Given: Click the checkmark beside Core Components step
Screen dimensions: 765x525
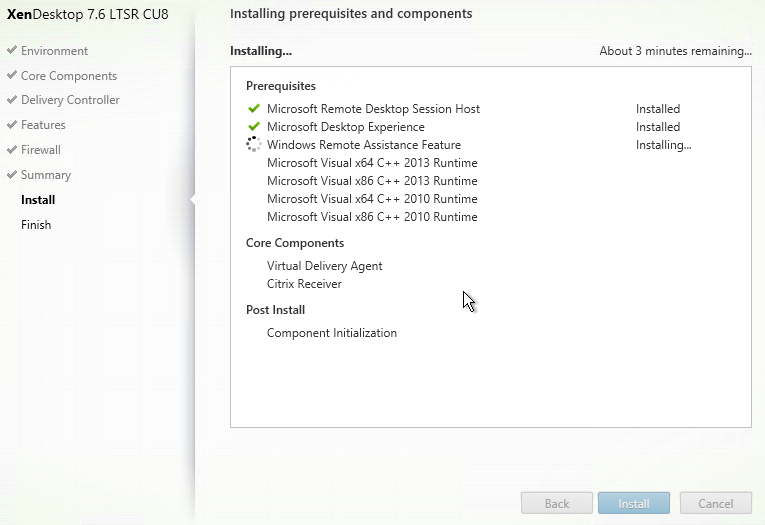Looking at the screenshot, I should [x=12, y=76].
